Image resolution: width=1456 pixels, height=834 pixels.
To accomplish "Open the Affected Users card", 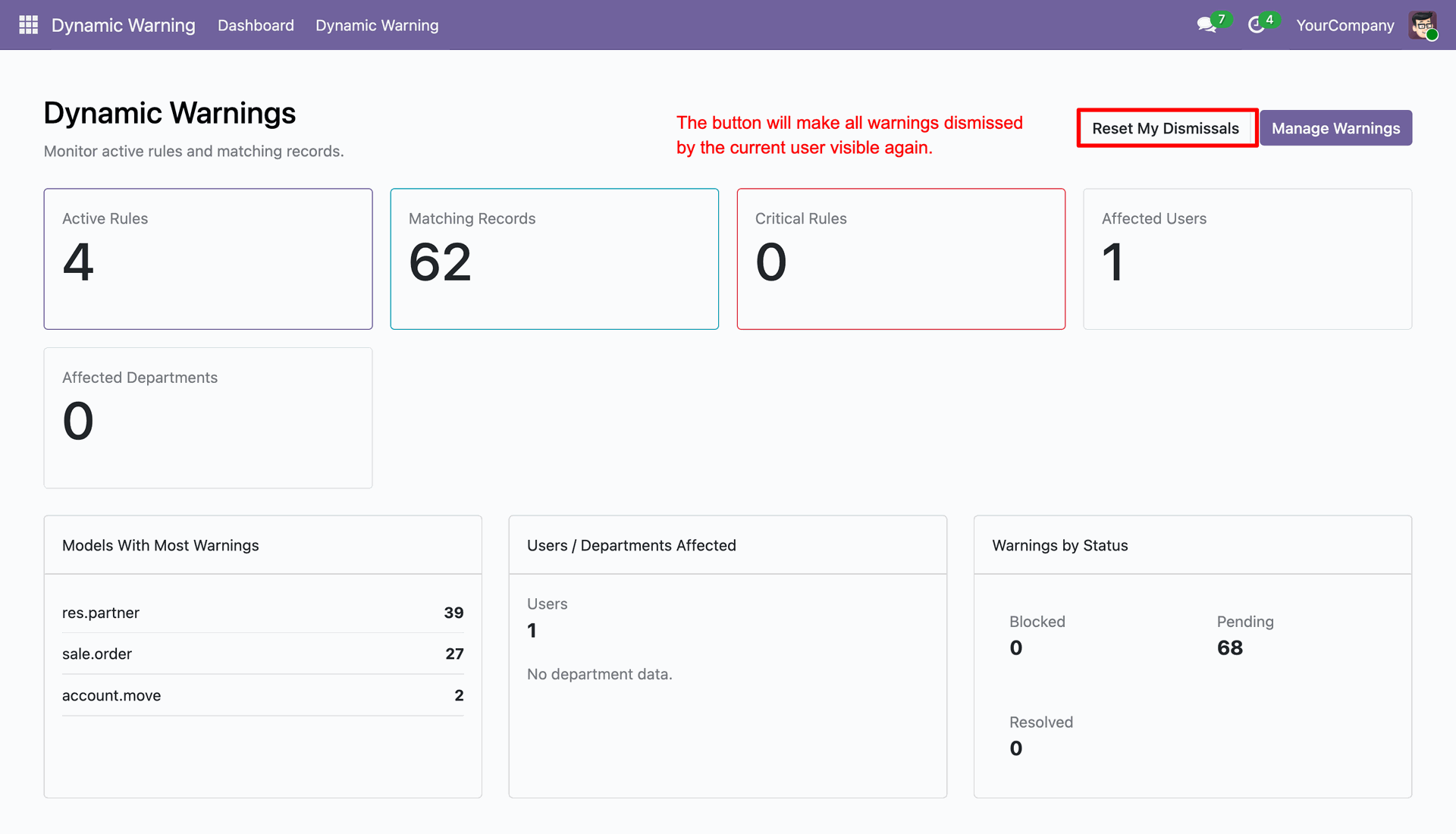I will [1247, 259].
